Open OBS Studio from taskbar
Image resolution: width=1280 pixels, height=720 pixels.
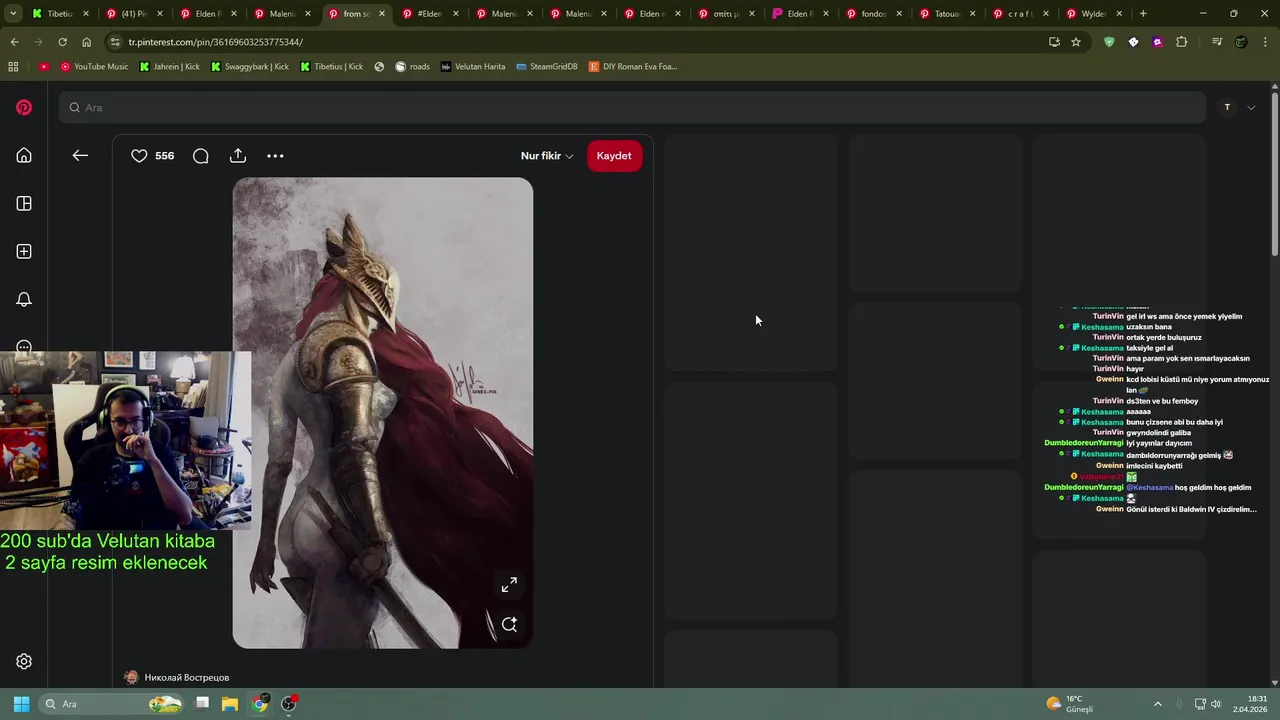[289, 704]
